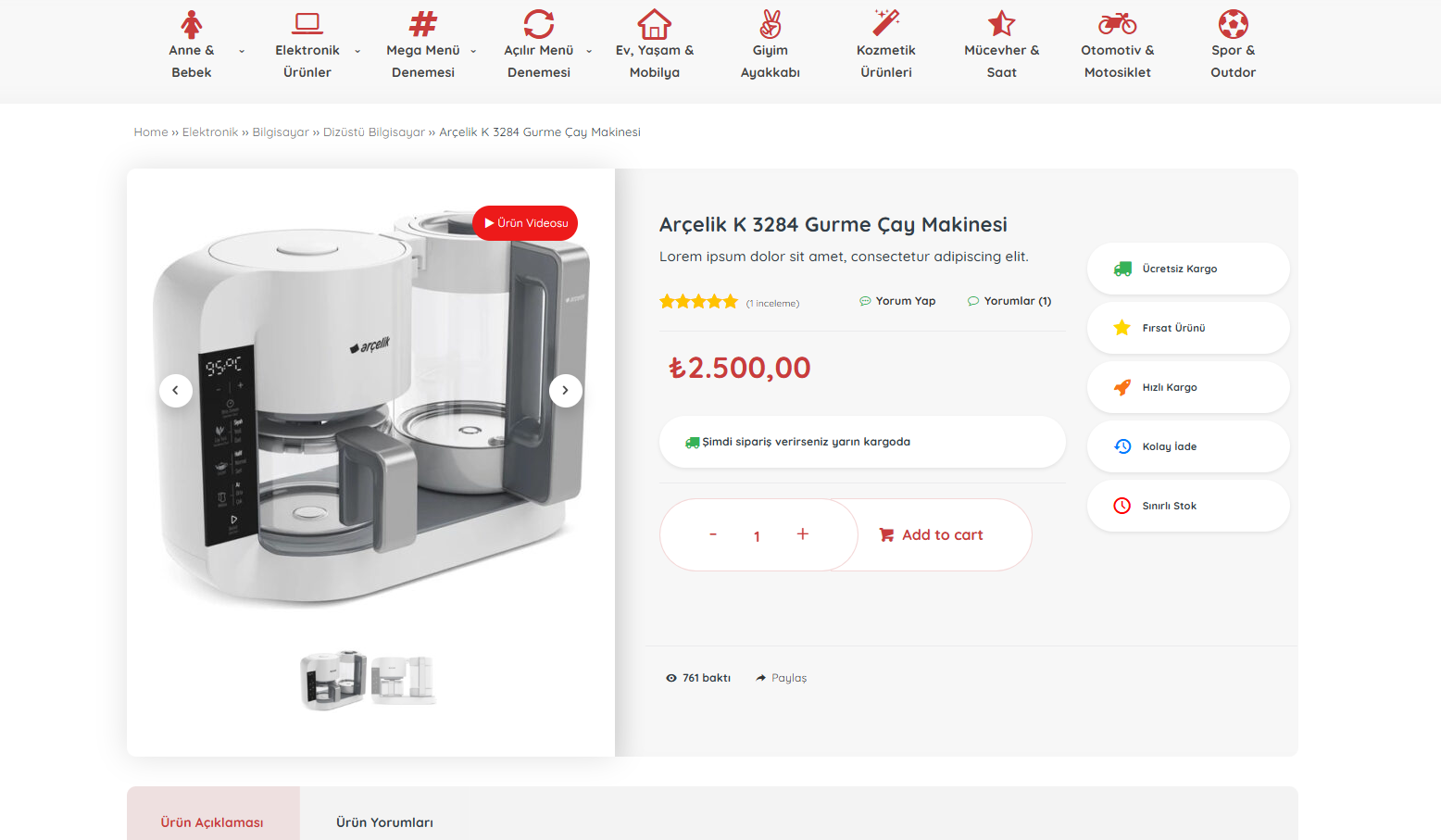1441x840 pixels.
Task: Click the Anne & Bebek category icon
Action: tap(192, 24)
